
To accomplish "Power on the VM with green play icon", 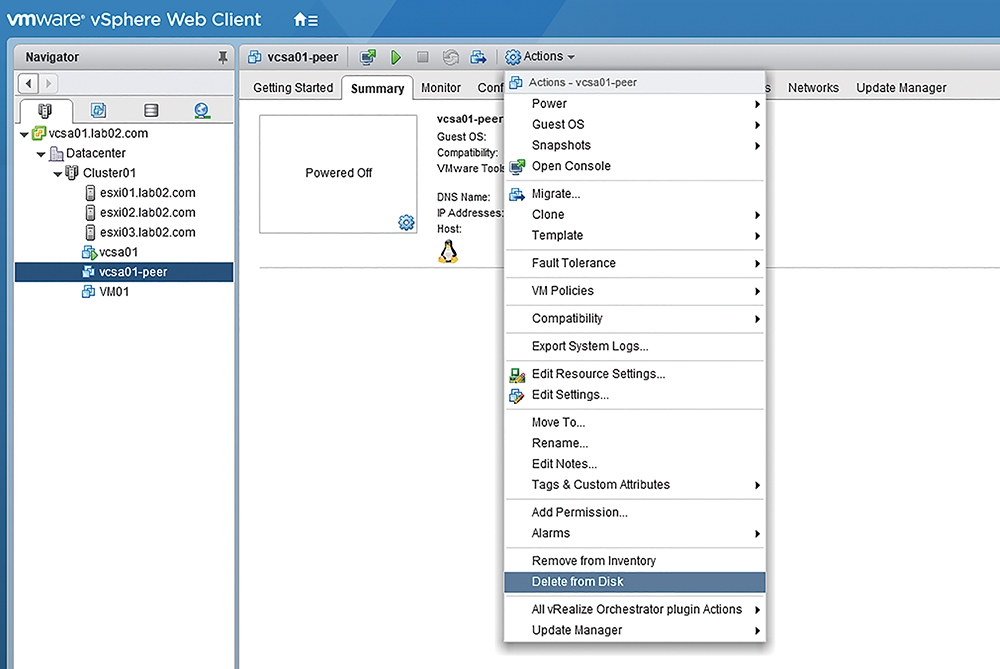I will point(396,57).
